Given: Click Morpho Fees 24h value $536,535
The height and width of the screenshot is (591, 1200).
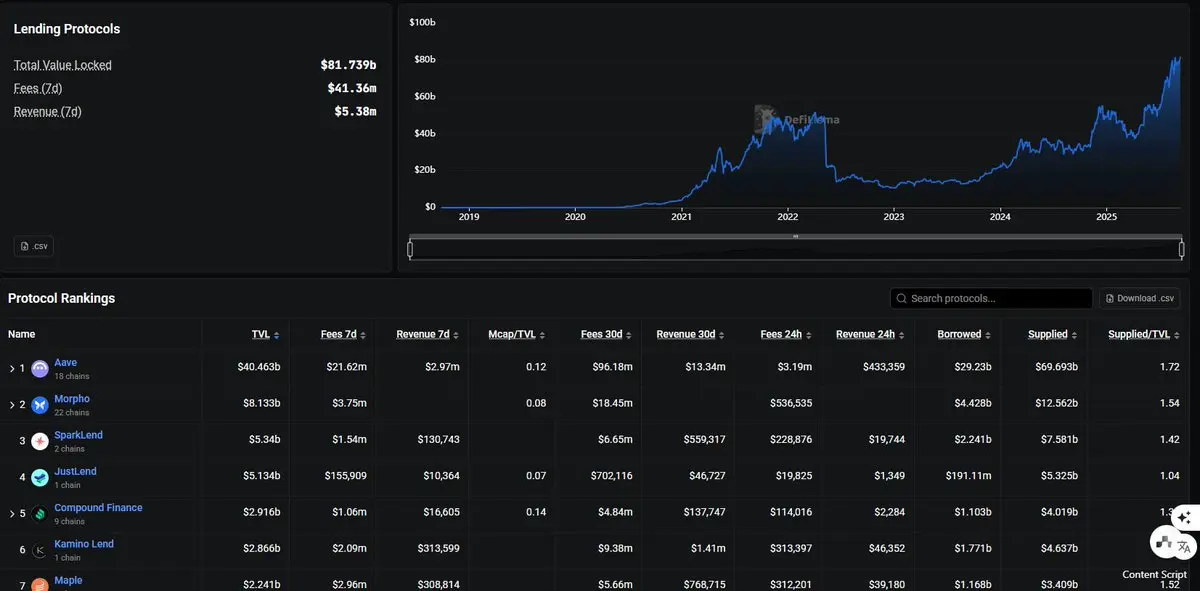Looking at the screenshot, I should pos(791,404).
